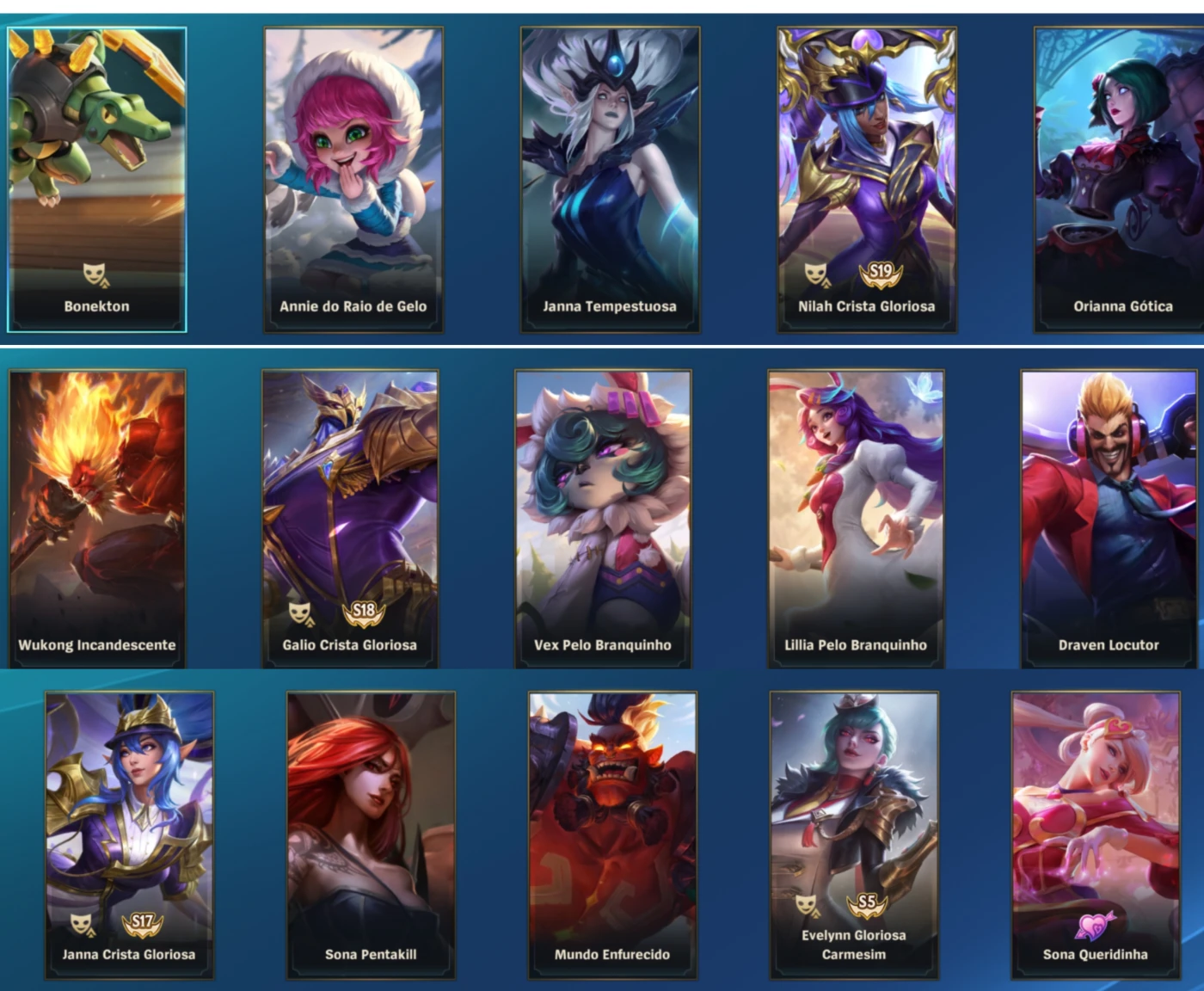The width and height of the screenshot is (1204, 991).
Task: Click the S19 badge on Nilah Crista Gloriosa
Action: [881, 274]
